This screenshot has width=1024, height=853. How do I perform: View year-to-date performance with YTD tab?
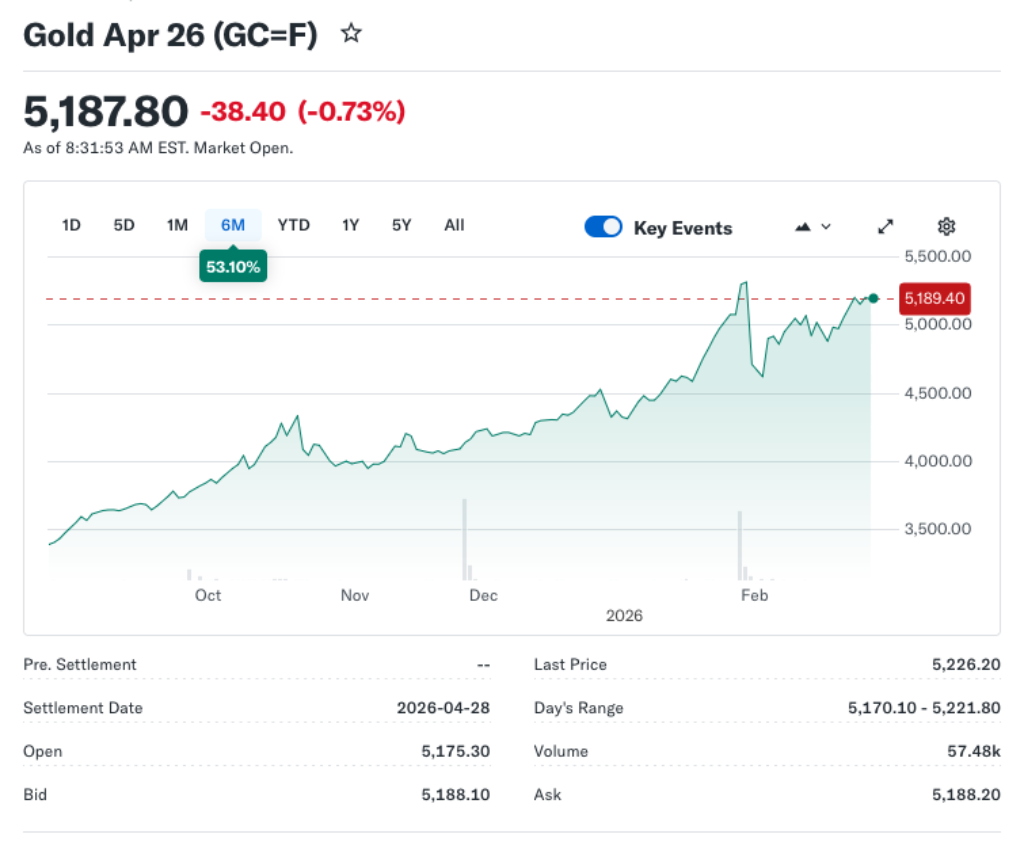coord(294,225)
